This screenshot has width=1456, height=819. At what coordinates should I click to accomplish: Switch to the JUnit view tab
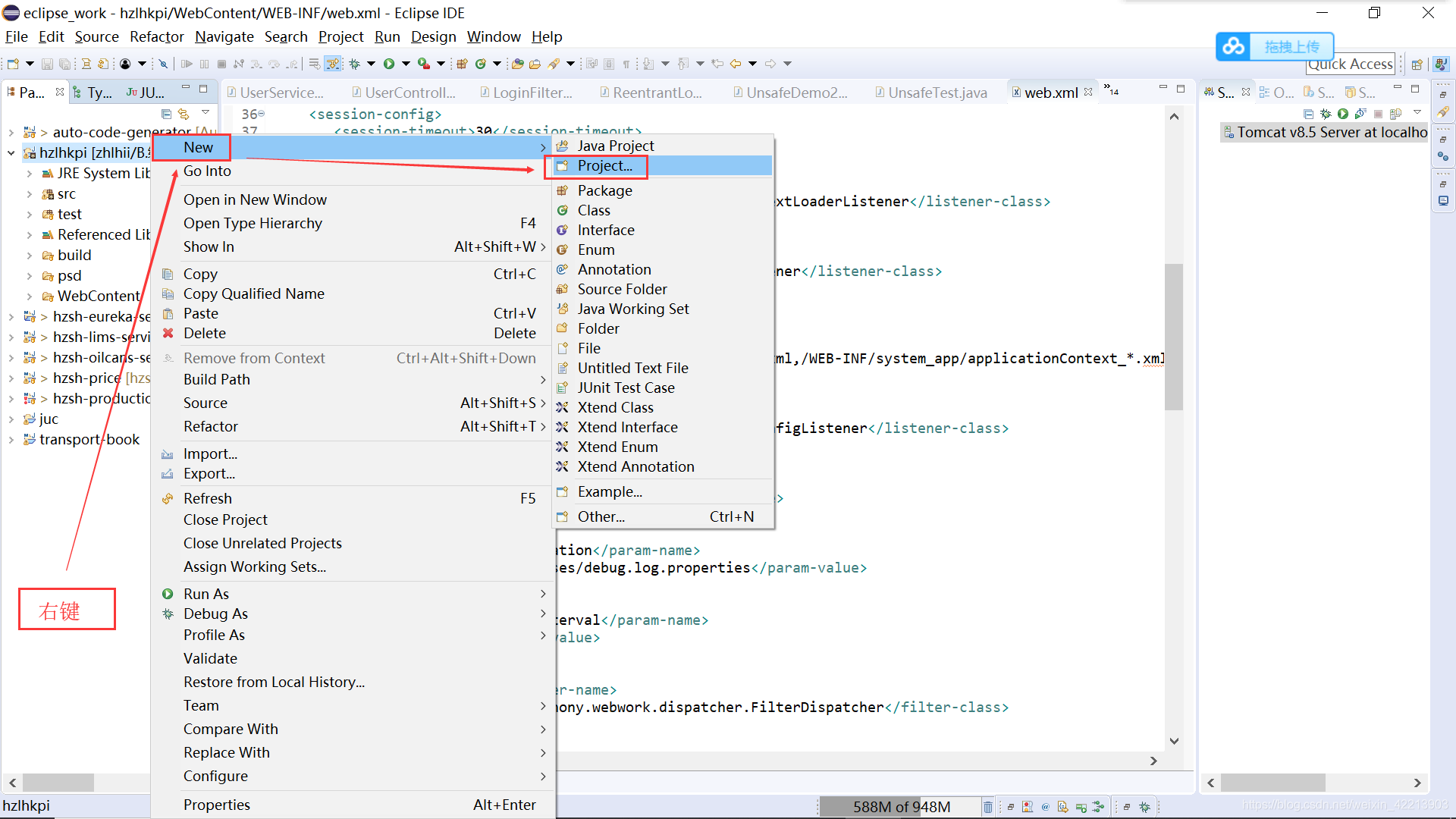[145, 93]
